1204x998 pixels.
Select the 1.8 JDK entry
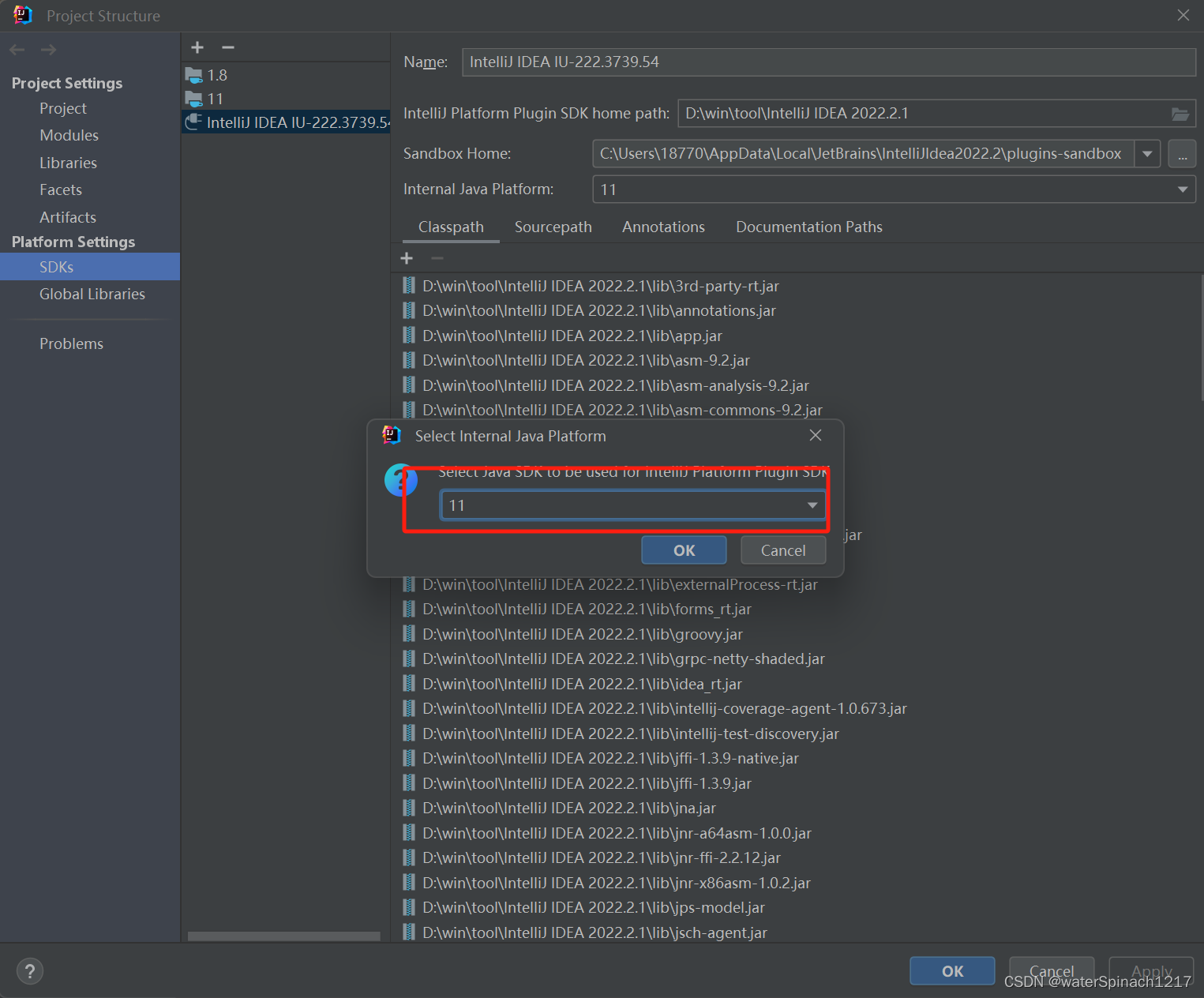point(286,75)
